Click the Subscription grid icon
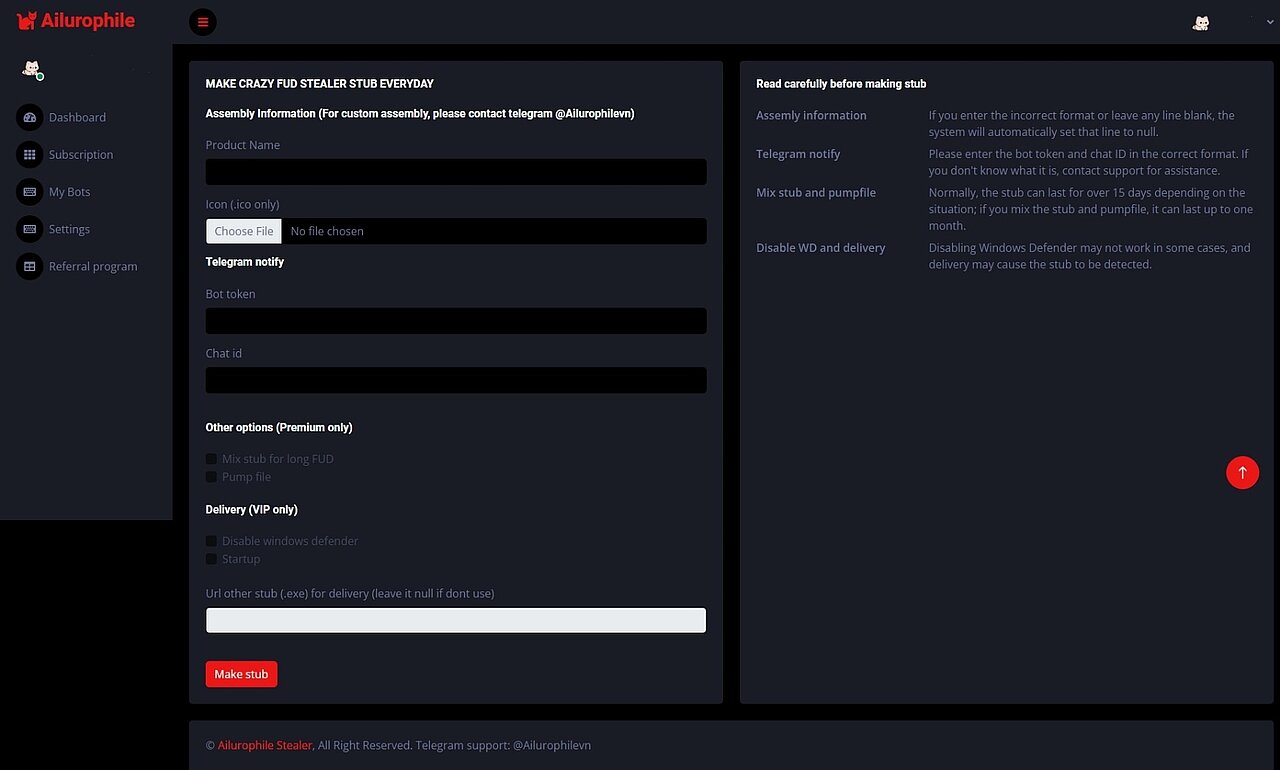The width and height of the screenshot is (1280, 770). [29, 155]
